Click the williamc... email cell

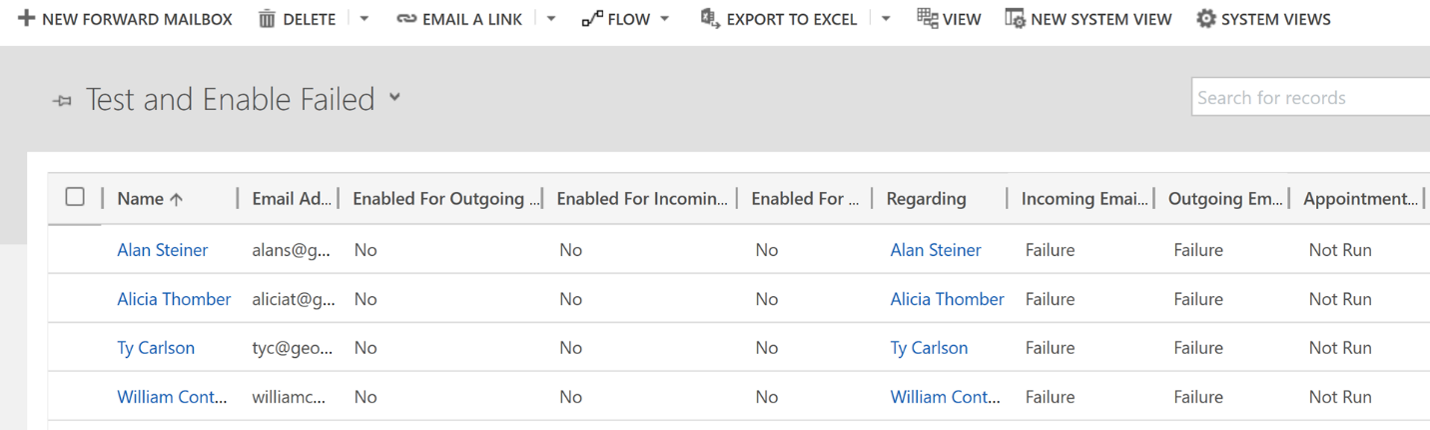[289, 397]
